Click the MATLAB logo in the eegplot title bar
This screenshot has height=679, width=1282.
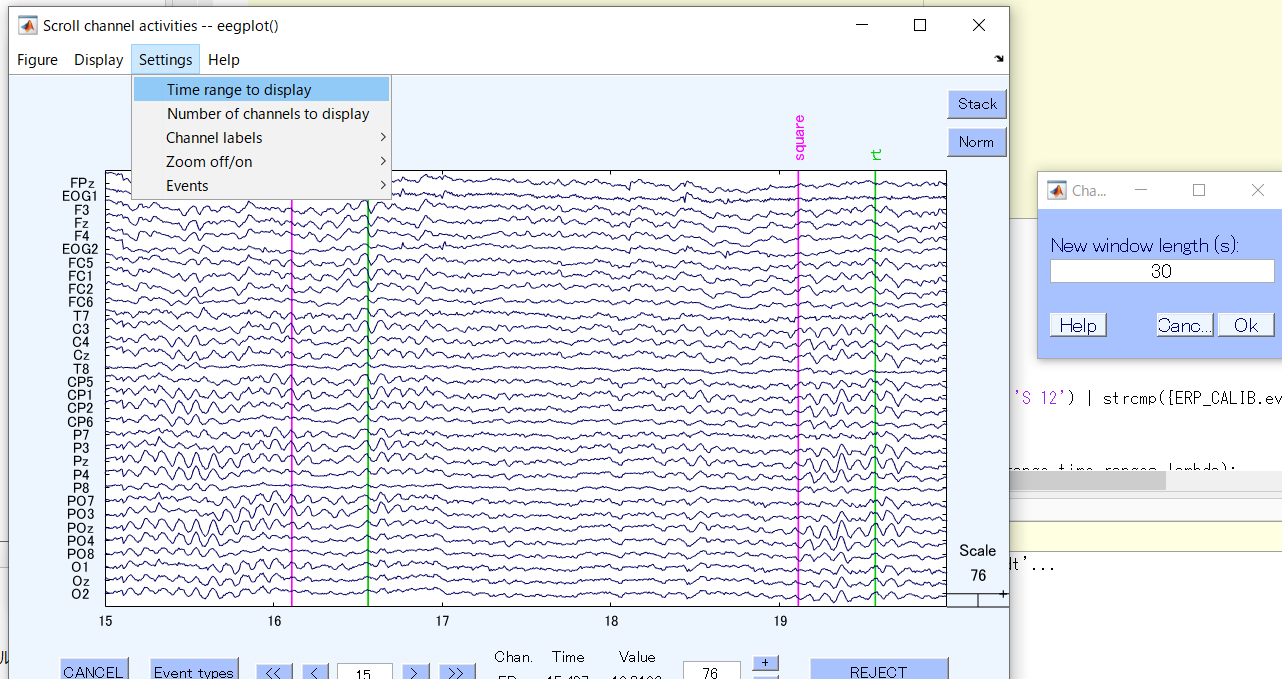27,26
